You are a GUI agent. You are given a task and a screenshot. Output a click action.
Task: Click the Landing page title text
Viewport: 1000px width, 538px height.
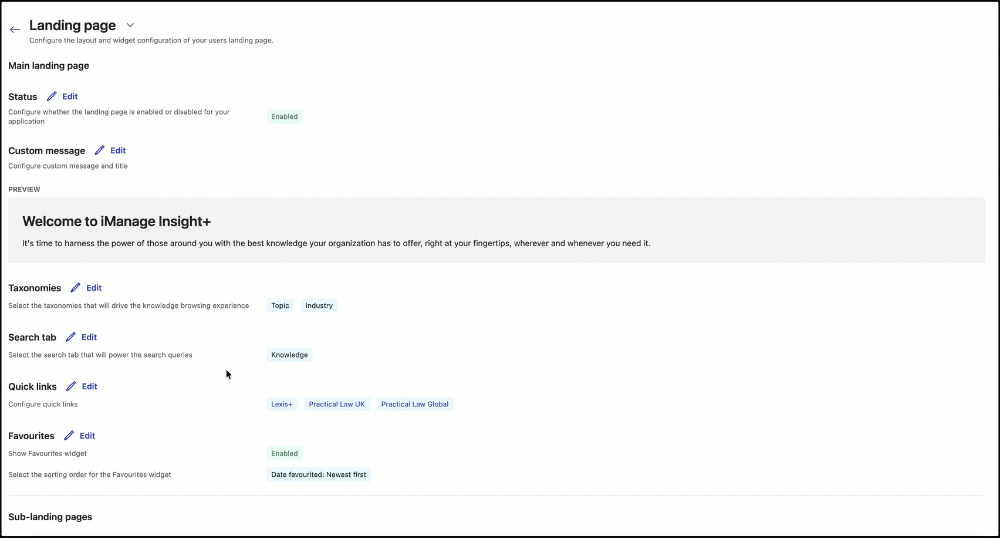(x=73, y=25)
